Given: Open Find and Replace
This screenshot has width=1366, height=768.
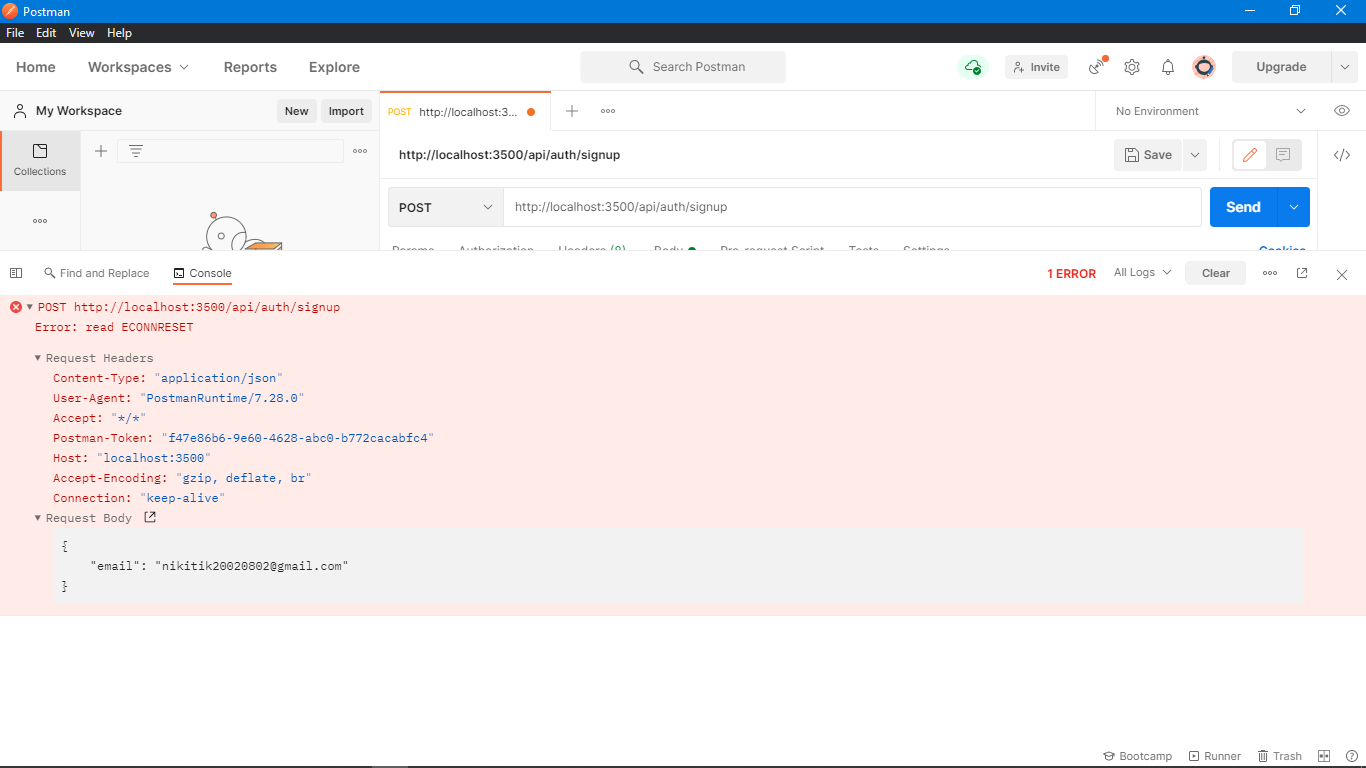Looking at the screenshot, I should click(x=97, y=273).
